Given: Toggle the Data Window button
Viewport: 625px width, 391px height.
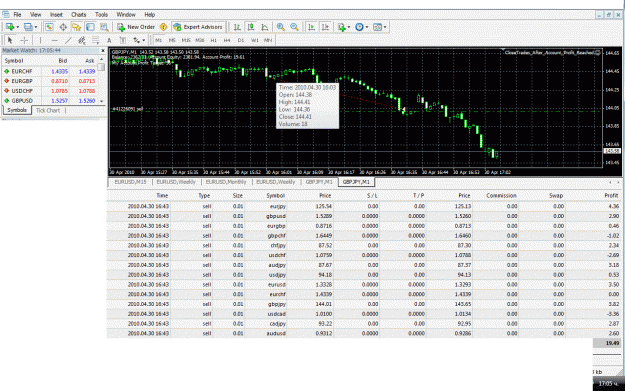Looking at the screenshot, I should click(63, 27).
